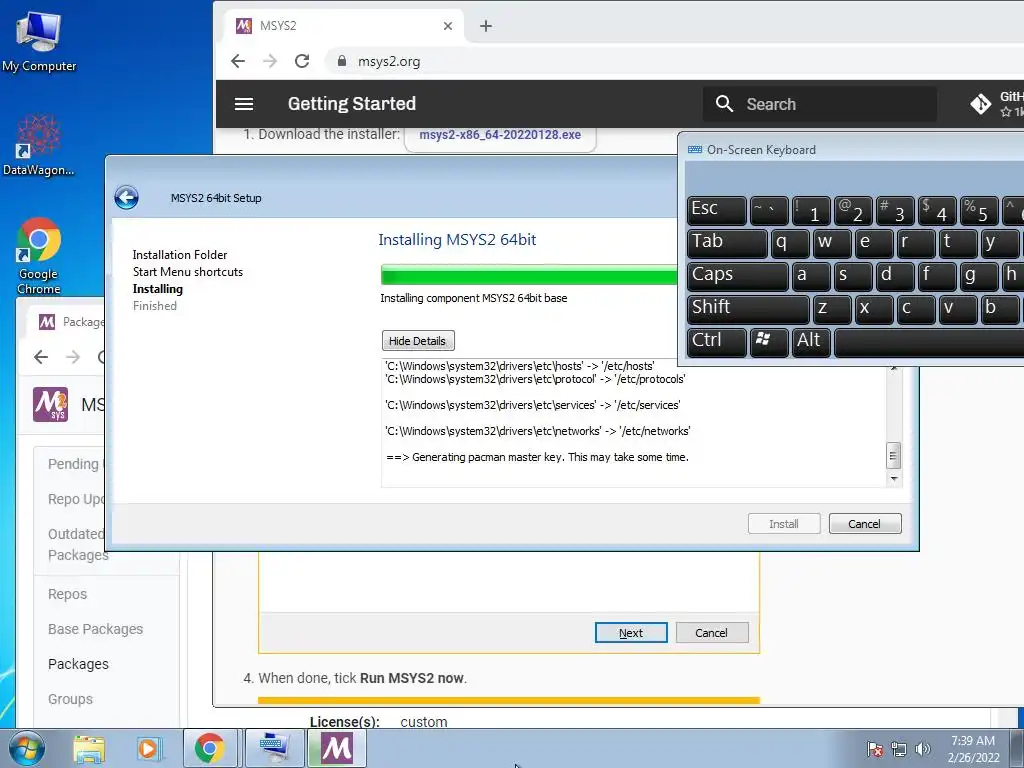1024x768 pixels.
Task: Click the back arrow in MSYS2 Setup
Action: 127,197
